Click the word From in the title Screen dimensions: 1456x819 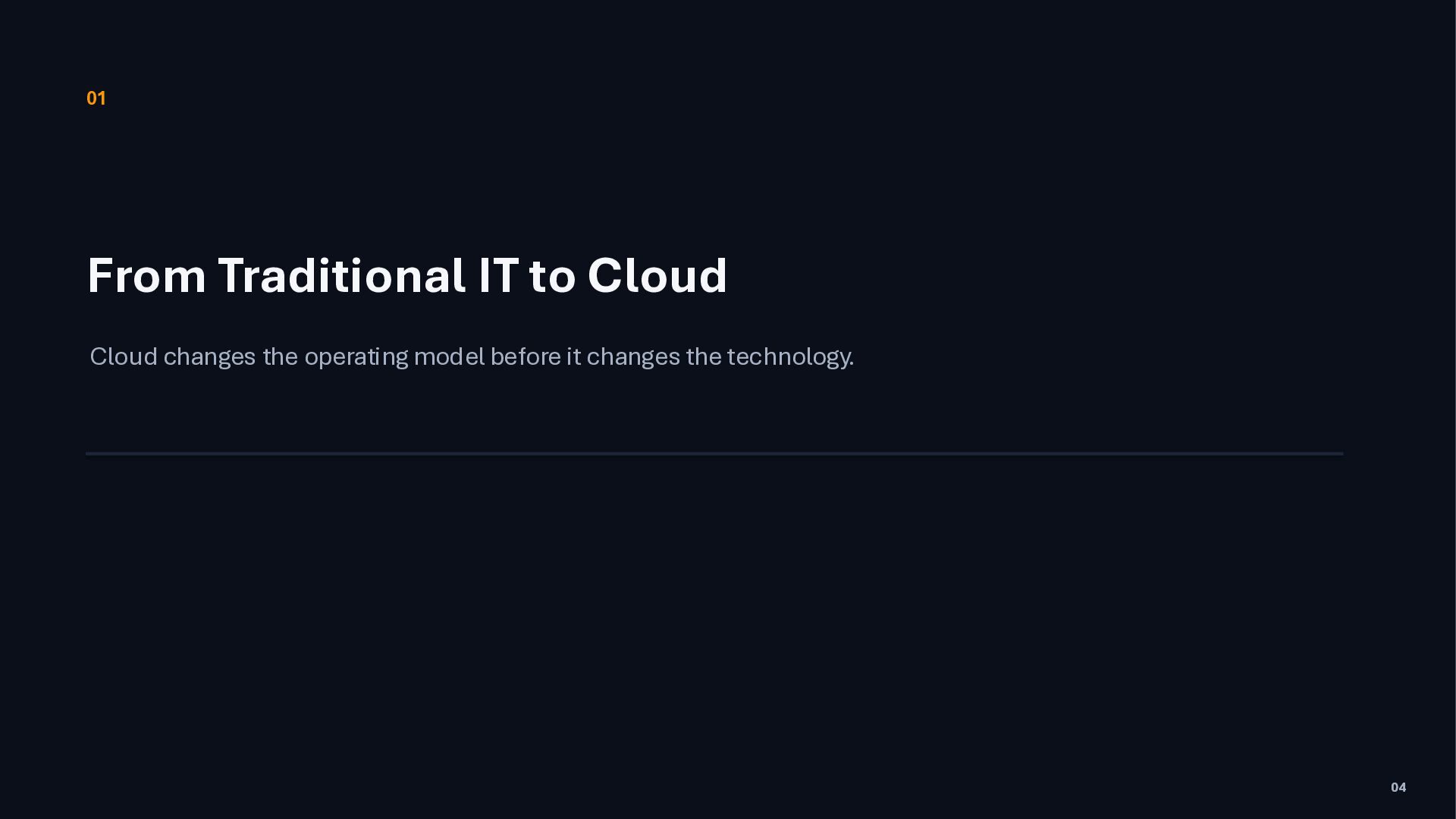[147, 275]
